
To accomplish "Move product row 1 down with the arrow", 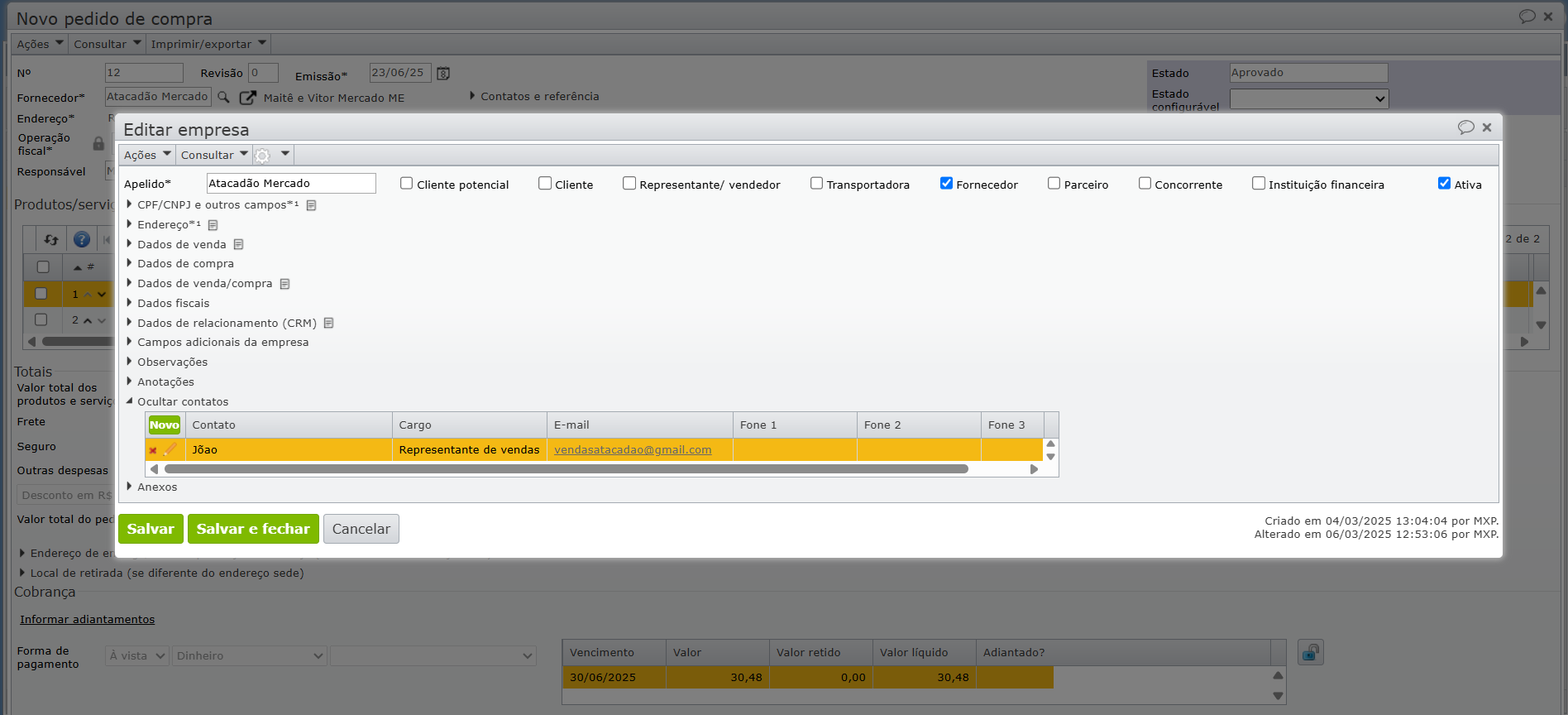I will (x=102, y=295).
